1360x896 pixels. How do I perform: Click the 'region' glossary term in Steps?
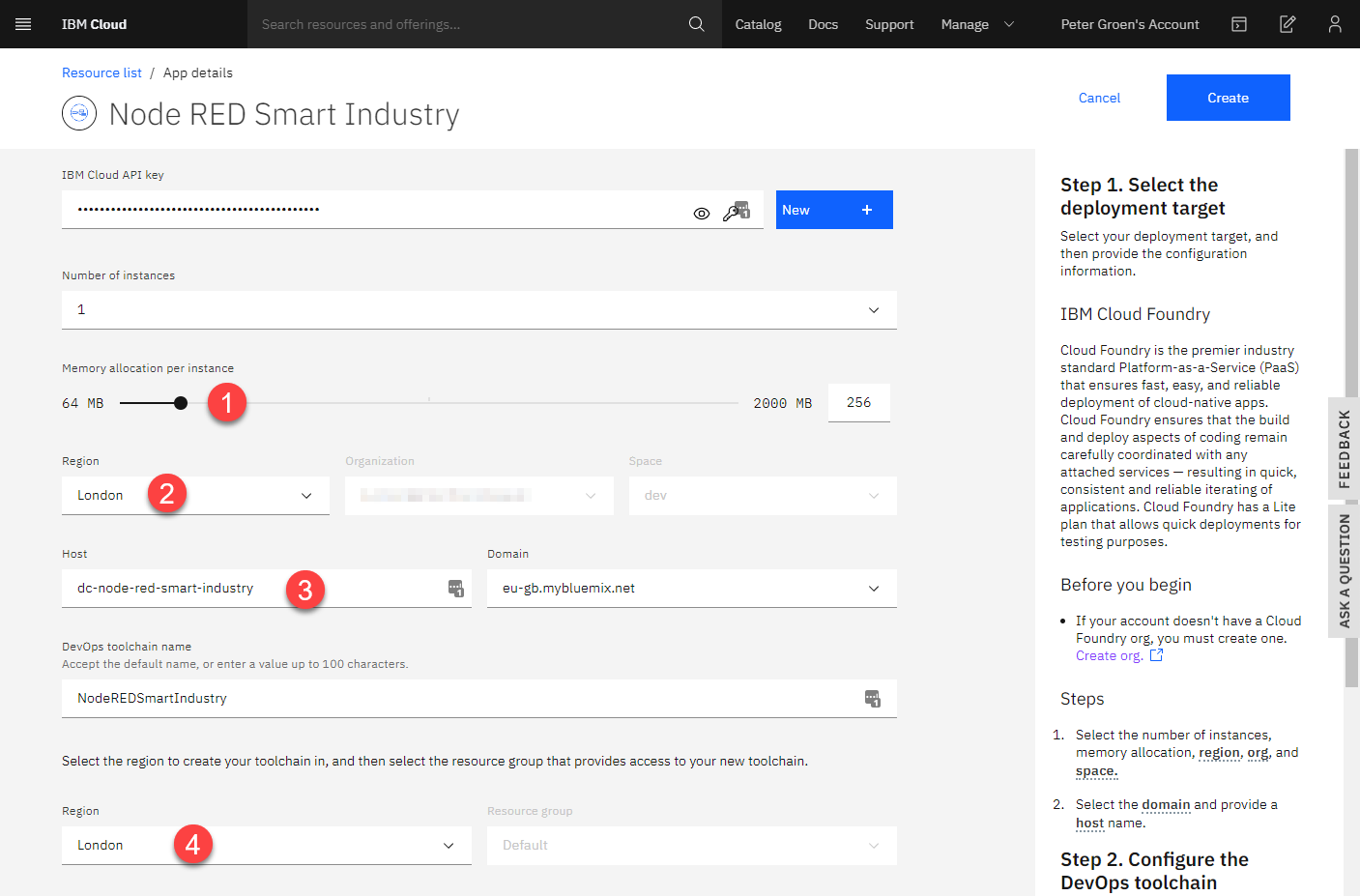point(1219,753)
